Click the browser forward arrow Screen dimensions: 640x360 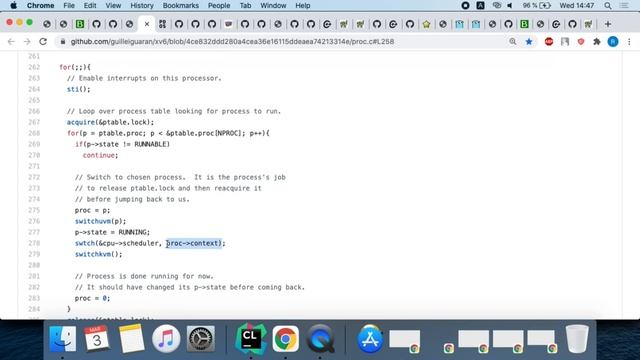pyautogui.click(x=27, y=42)
